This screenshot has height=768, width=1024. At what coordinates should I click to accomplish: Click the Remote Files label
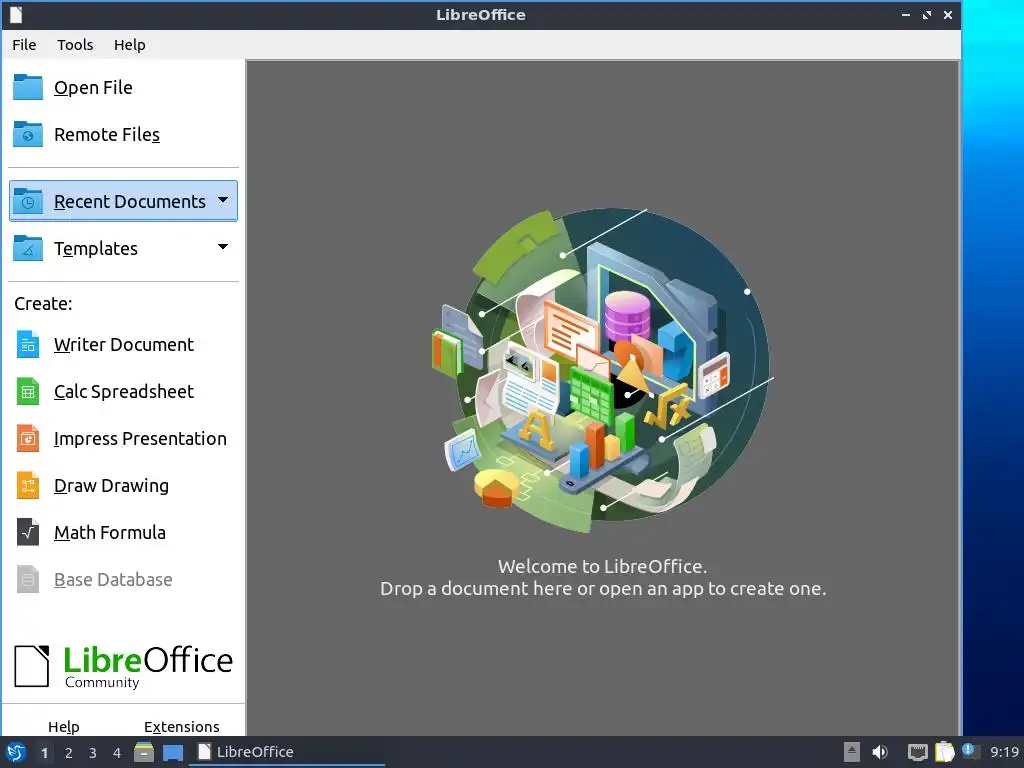(107, 135)
